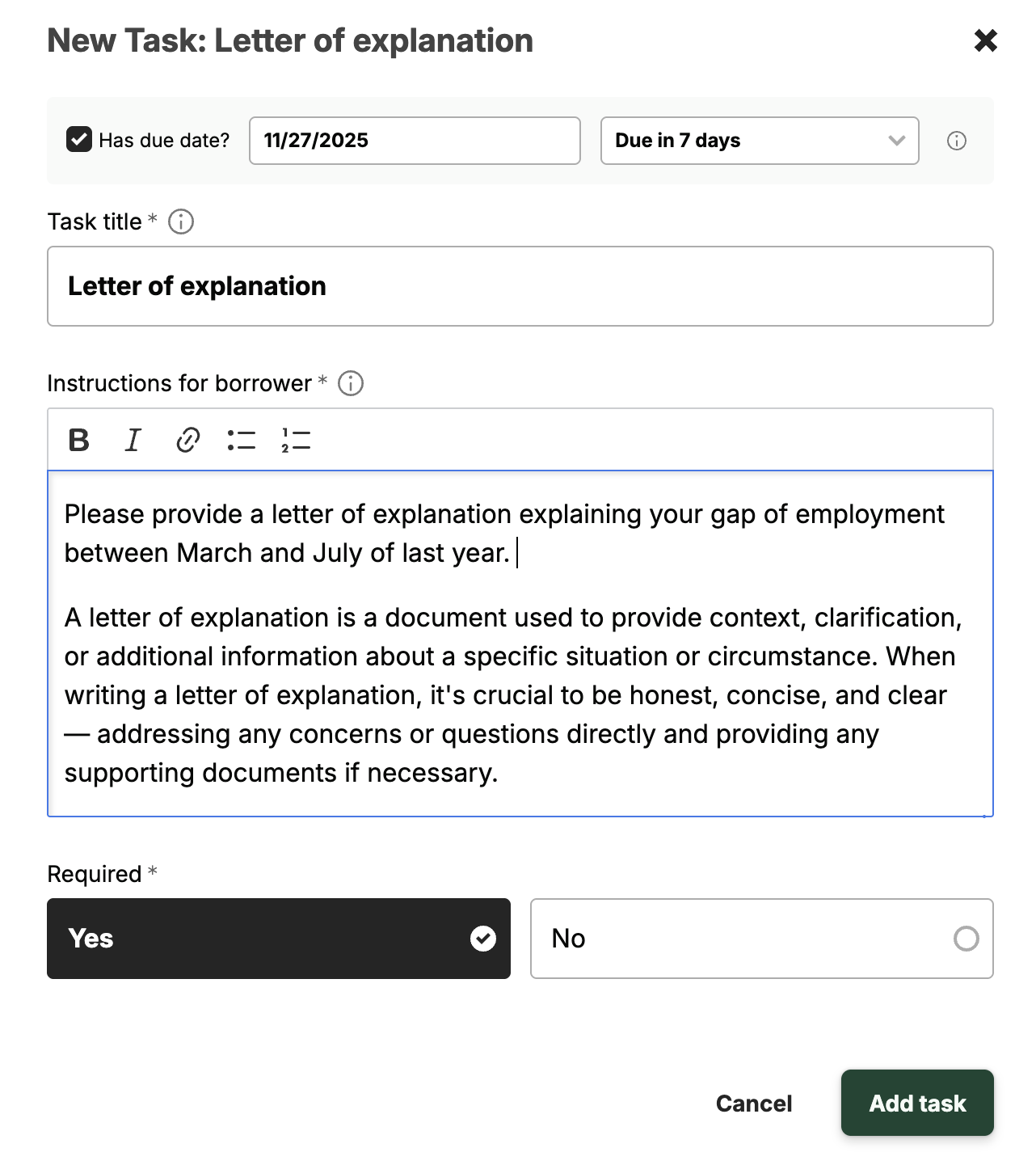Select No for Required

pos(761,939)
